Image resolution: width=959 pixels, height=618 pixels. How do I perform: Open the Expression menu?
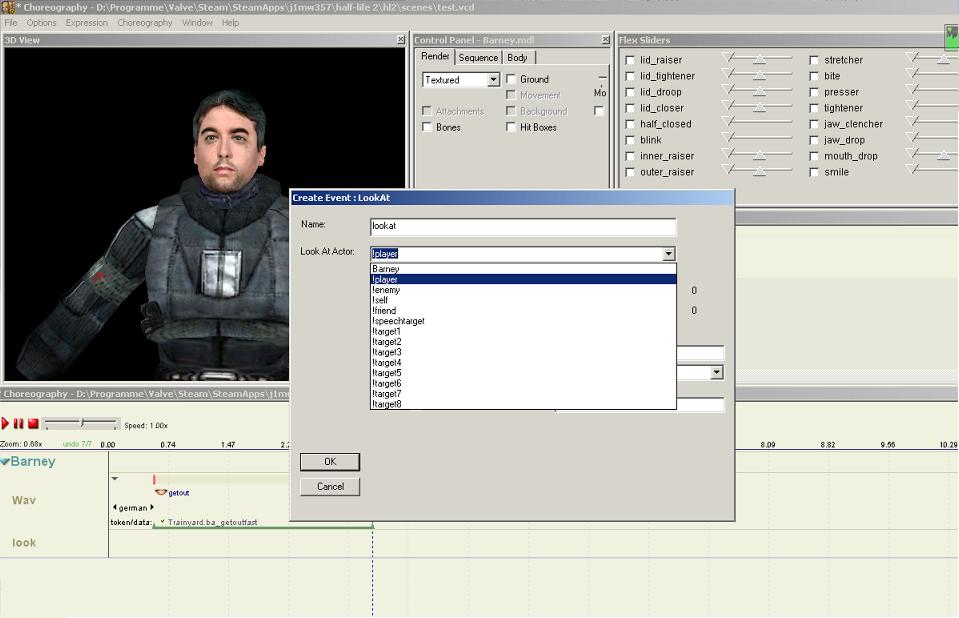(x=87, y=23)
